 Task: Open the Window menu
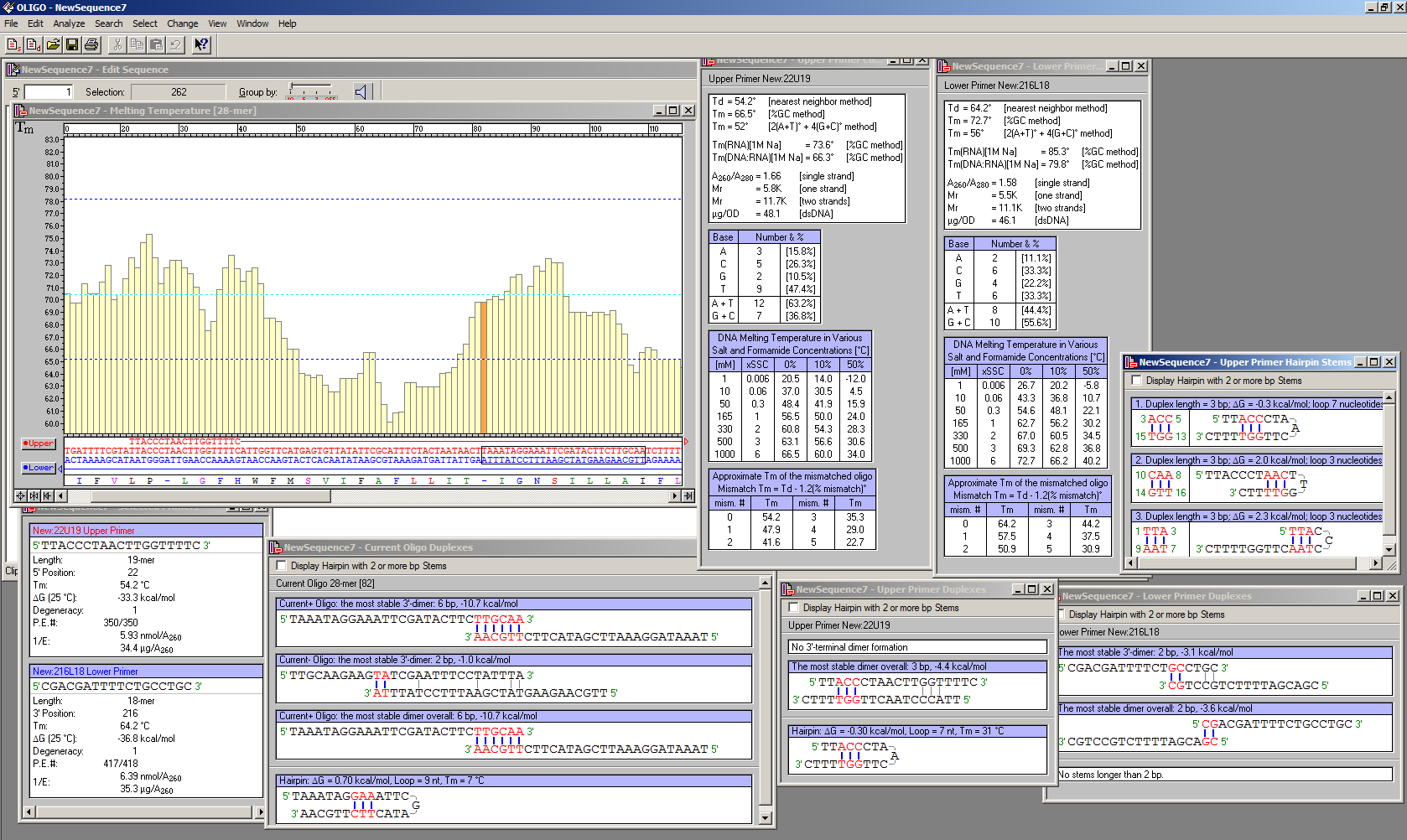tap(252, 23)
